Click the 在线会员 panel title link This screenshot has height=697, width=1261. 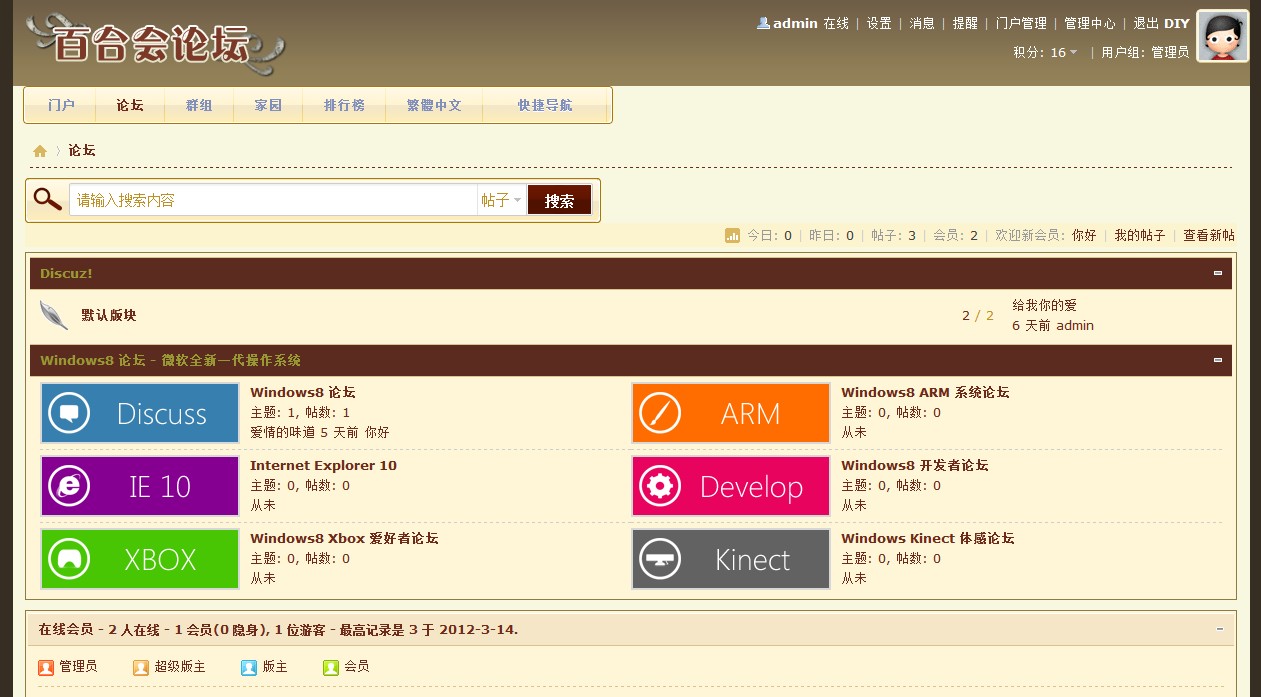(x=66, y=630)
